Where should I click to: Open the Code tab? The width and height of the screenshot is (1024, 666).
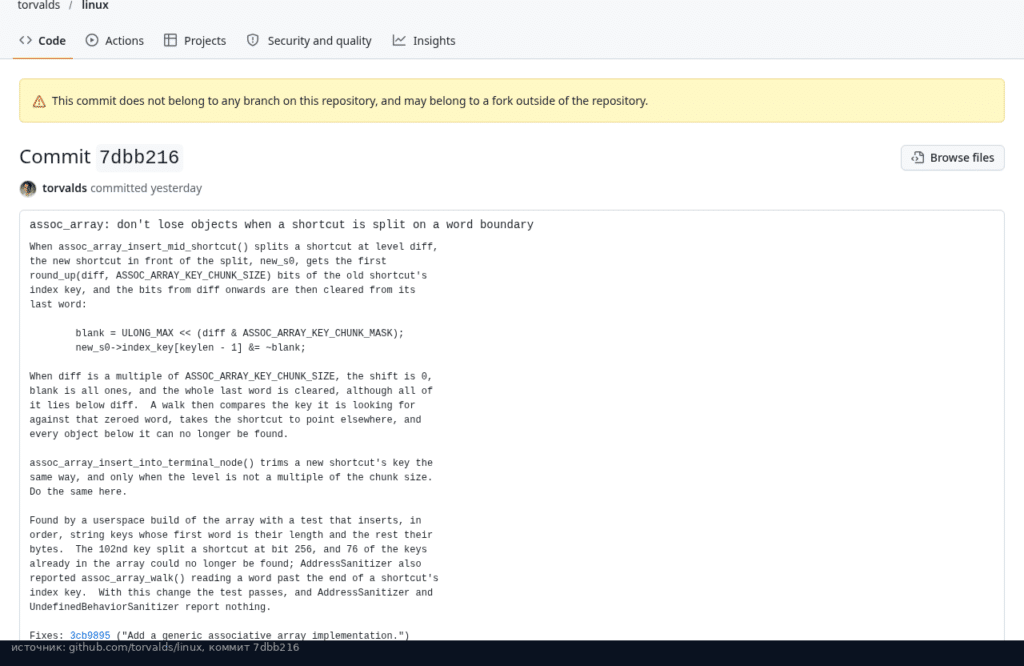coord(42,40)
